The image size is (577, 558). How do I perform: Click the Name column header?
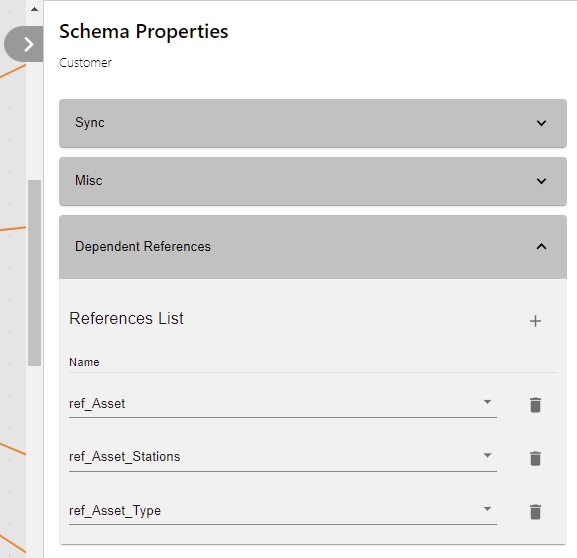click(x=84, y=362)
